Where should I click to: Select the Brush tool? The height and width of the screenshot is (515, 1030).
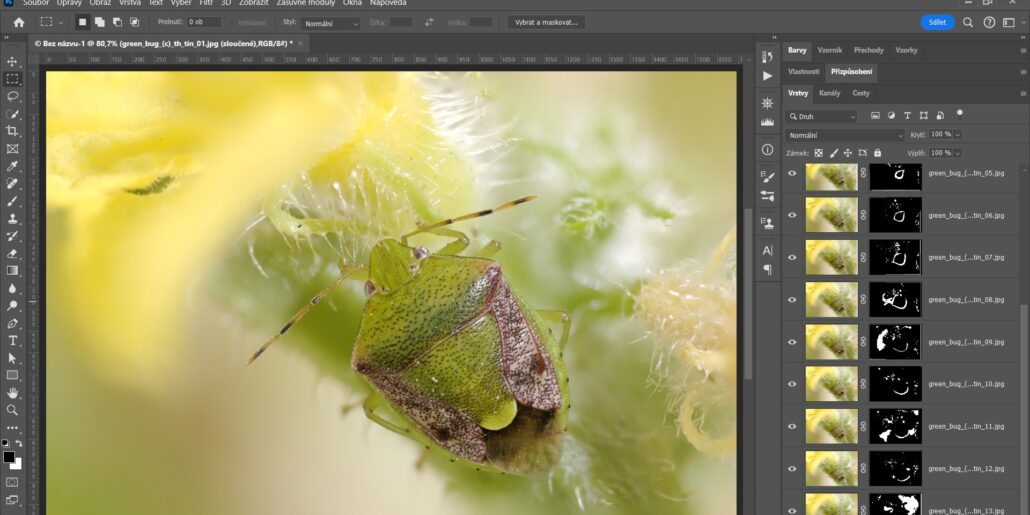tap(12, 201)
